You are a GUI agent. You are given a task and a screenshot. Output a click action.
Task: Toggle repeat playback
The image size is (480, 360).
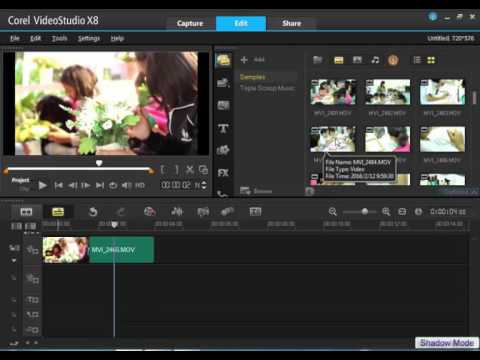(x=113, y=185)
